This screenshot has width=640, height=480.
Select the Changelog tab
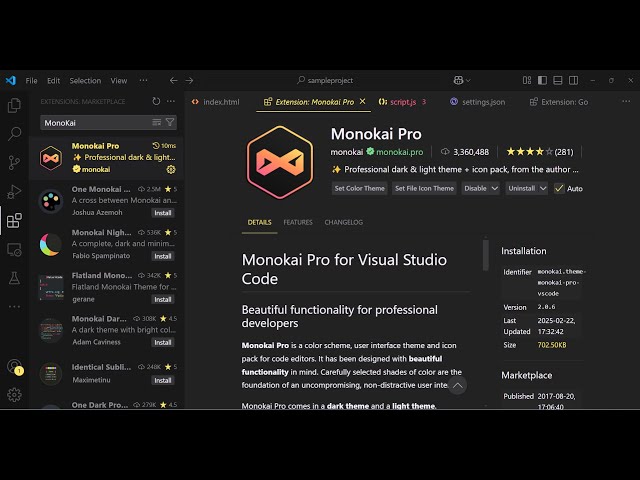[x=343, y=222]
